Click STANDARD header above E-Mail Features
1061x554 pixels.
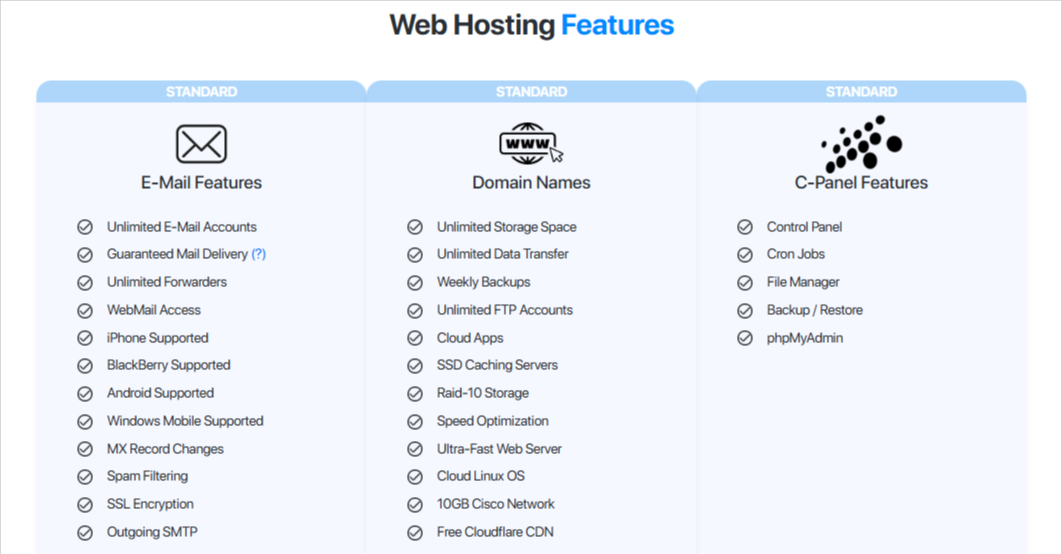click(x=201, y=91)
